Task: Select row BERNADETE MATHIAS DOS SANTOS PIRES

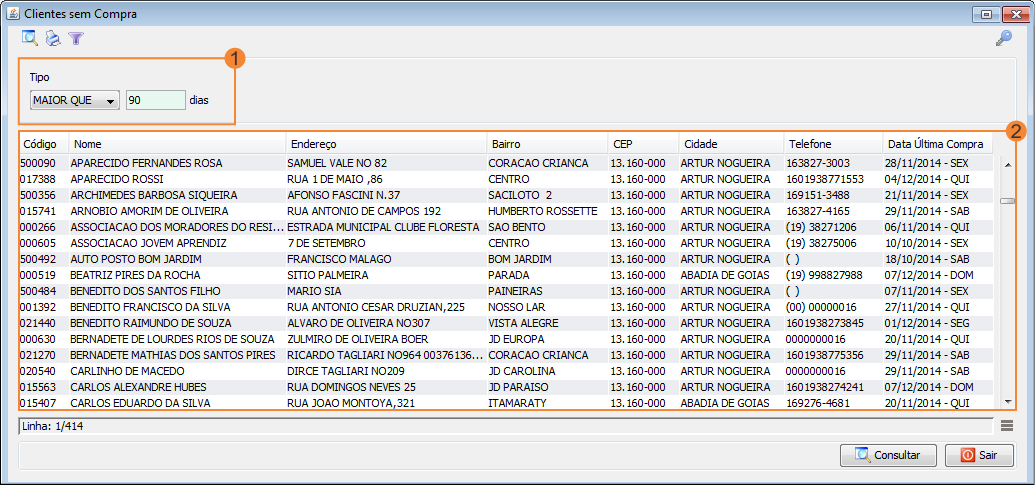Action: click(x=506, y=354)
